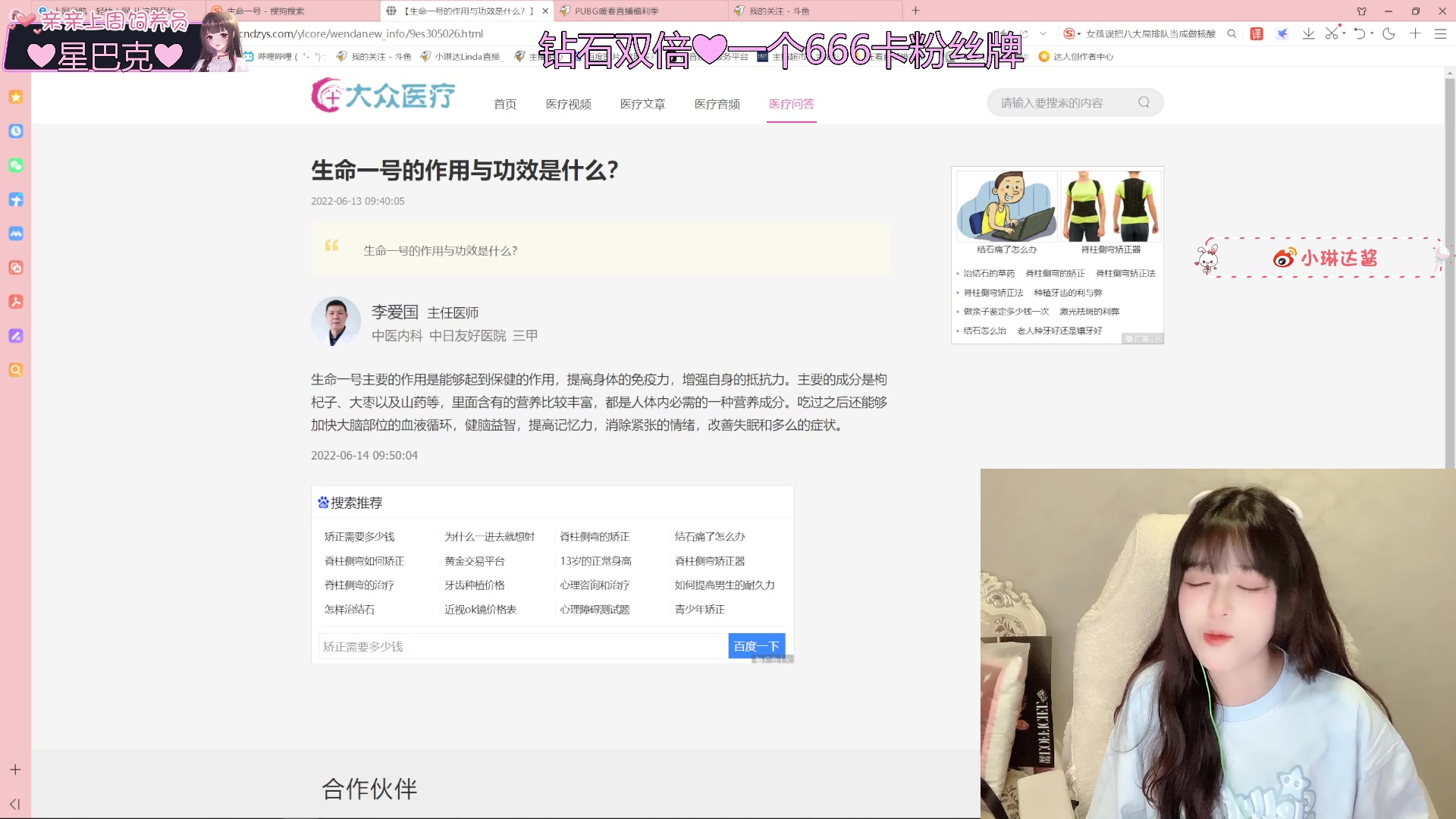Switch to the 我的关注 - 斗鱼 tab
This screenshot has width=1456, height=819.
click(x=815, y=11)
